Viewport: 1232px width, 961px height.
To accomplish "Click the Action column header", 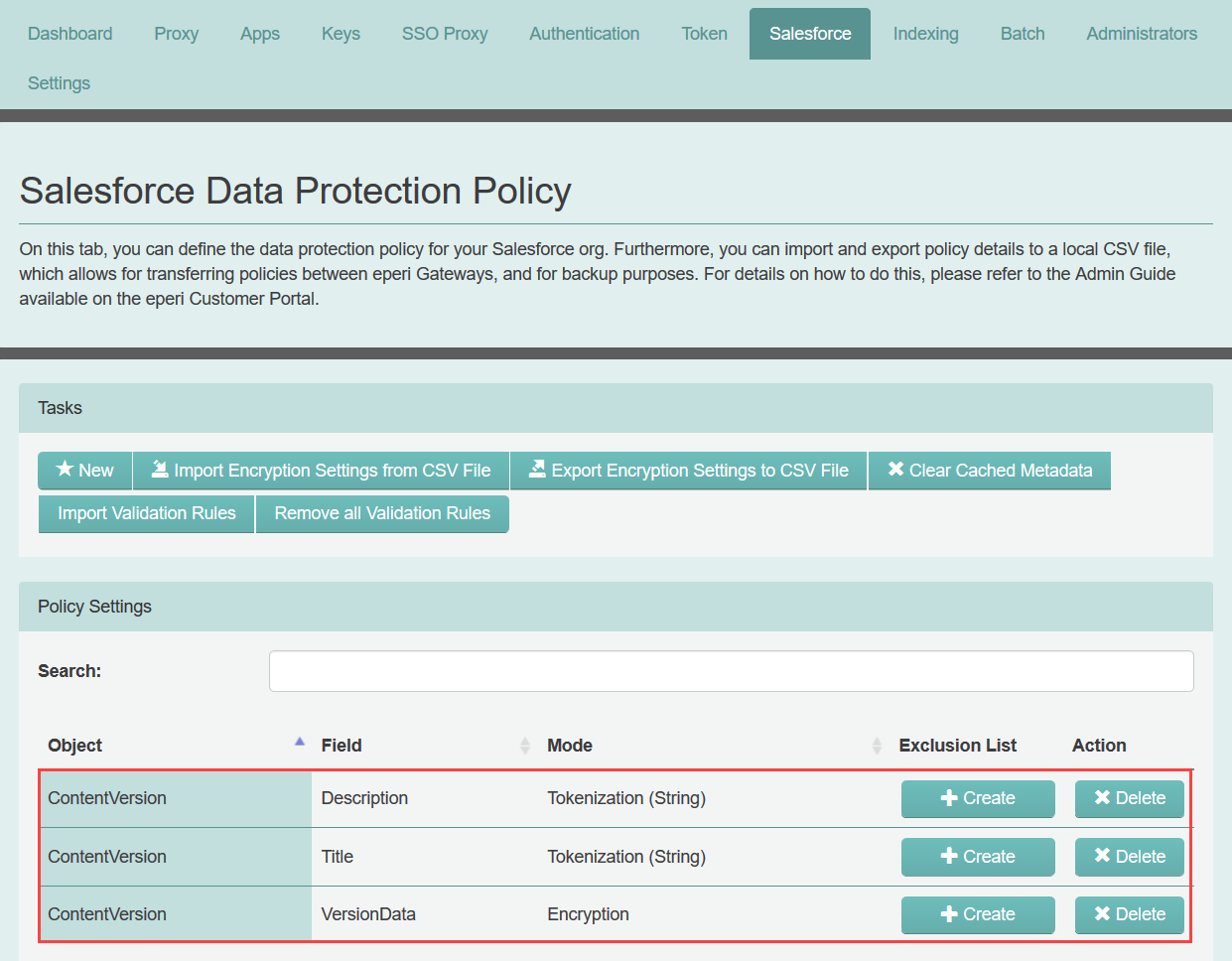I will [x=1099, y=746].
